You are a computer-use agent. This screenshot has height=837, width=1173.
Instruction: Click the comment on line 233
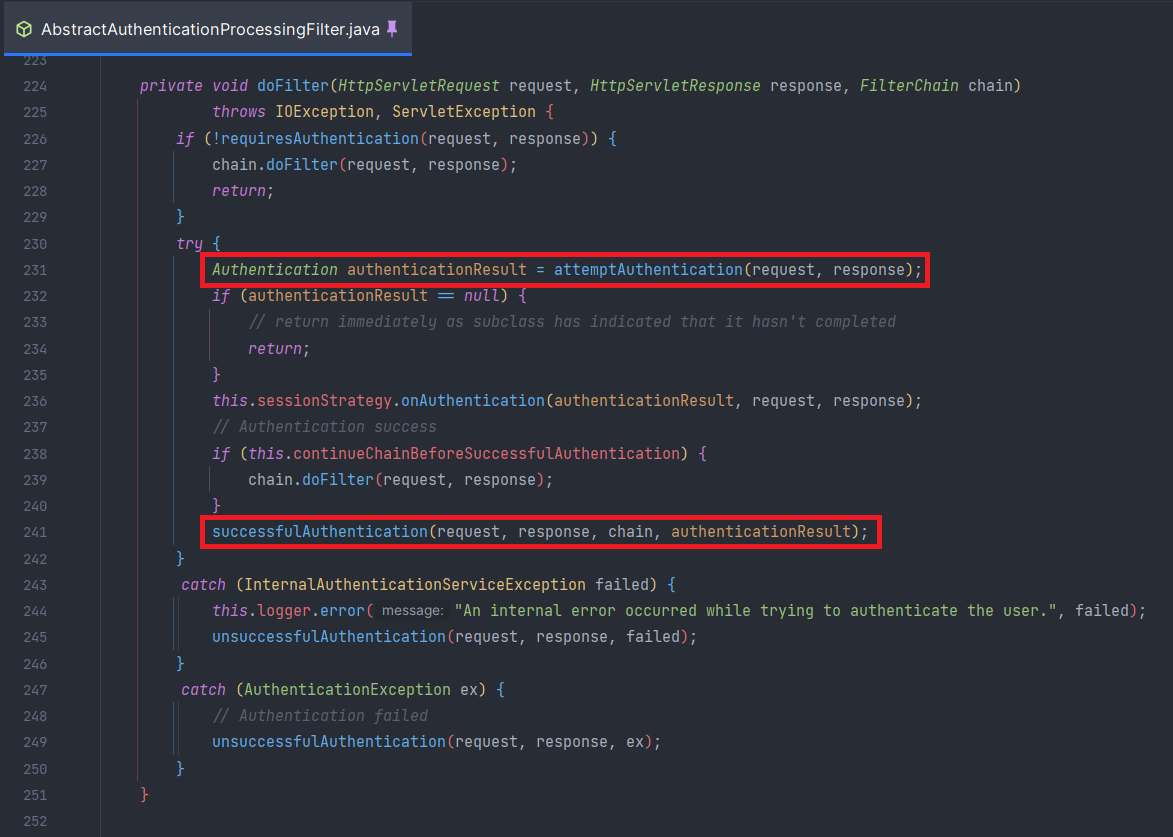(x=572, y=322)
